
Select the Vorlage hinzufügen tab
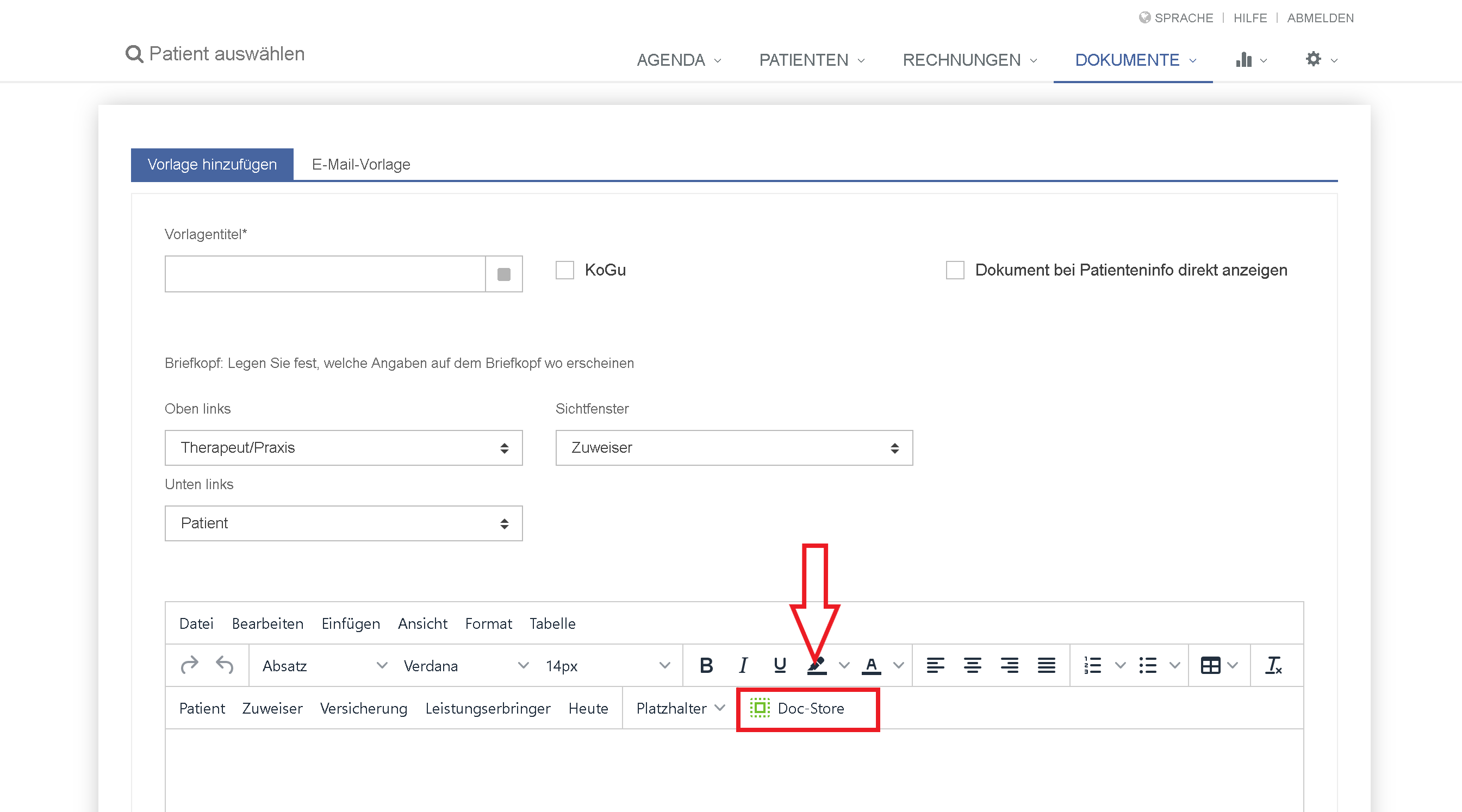coord(212,165)
